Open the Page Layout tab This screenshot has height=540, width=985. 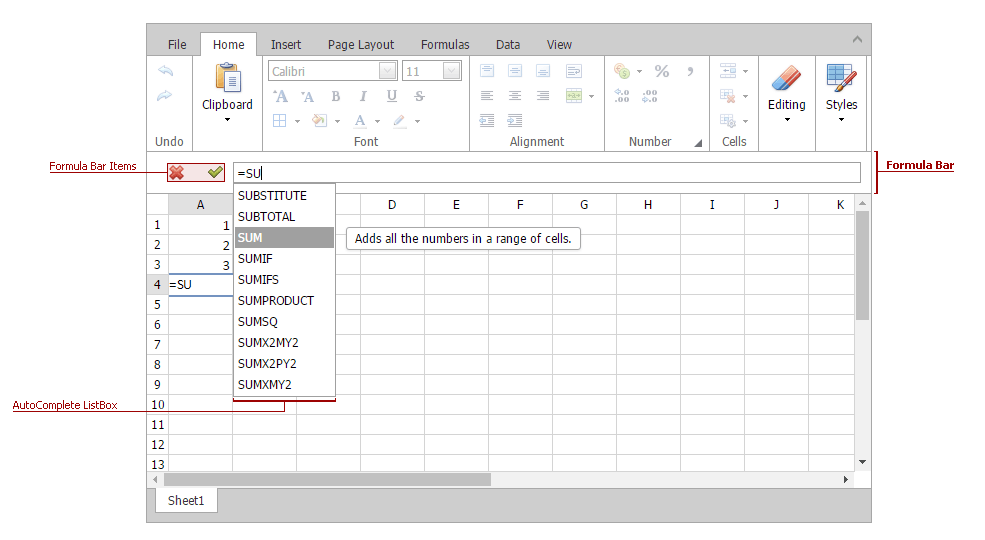click(x=361, y=44)
